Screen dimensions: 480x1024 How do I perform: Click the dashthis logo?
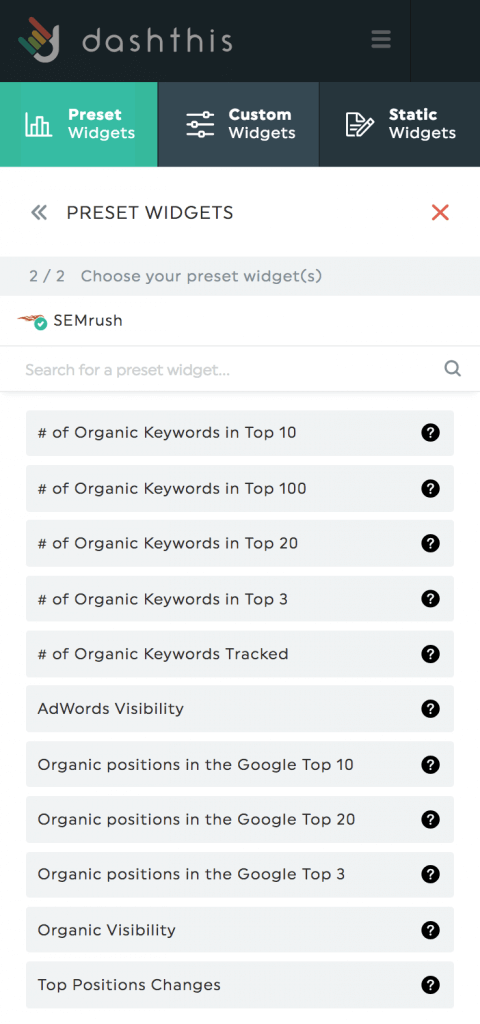pos(125,40)
